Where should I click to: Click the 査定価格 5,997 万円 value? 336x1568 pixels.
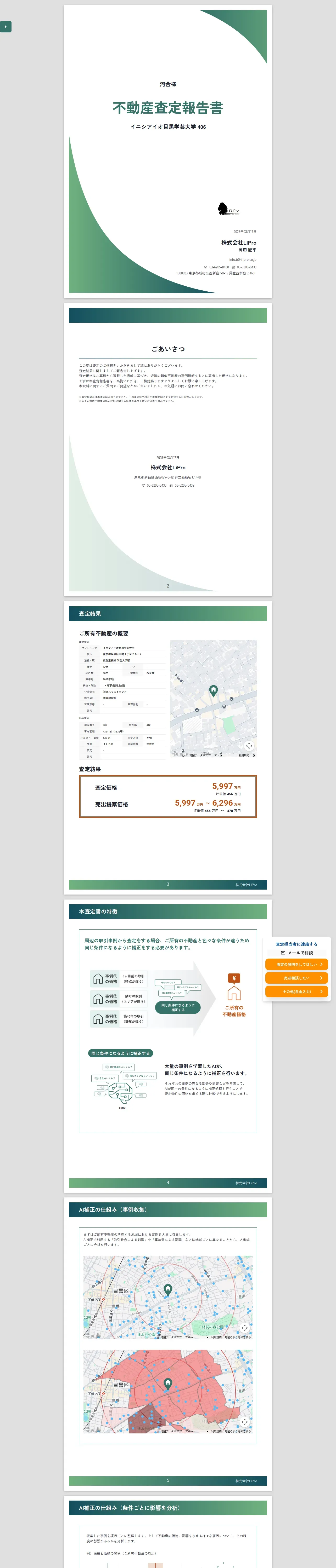(226, 786)
